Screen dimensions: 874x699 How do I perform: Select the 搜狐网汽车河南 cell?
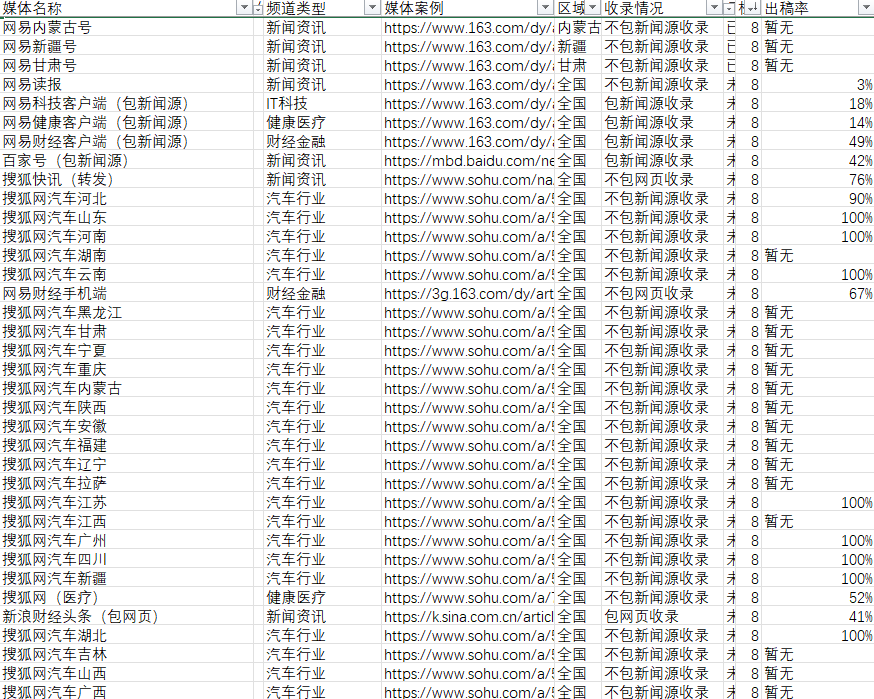click(127, 236)
